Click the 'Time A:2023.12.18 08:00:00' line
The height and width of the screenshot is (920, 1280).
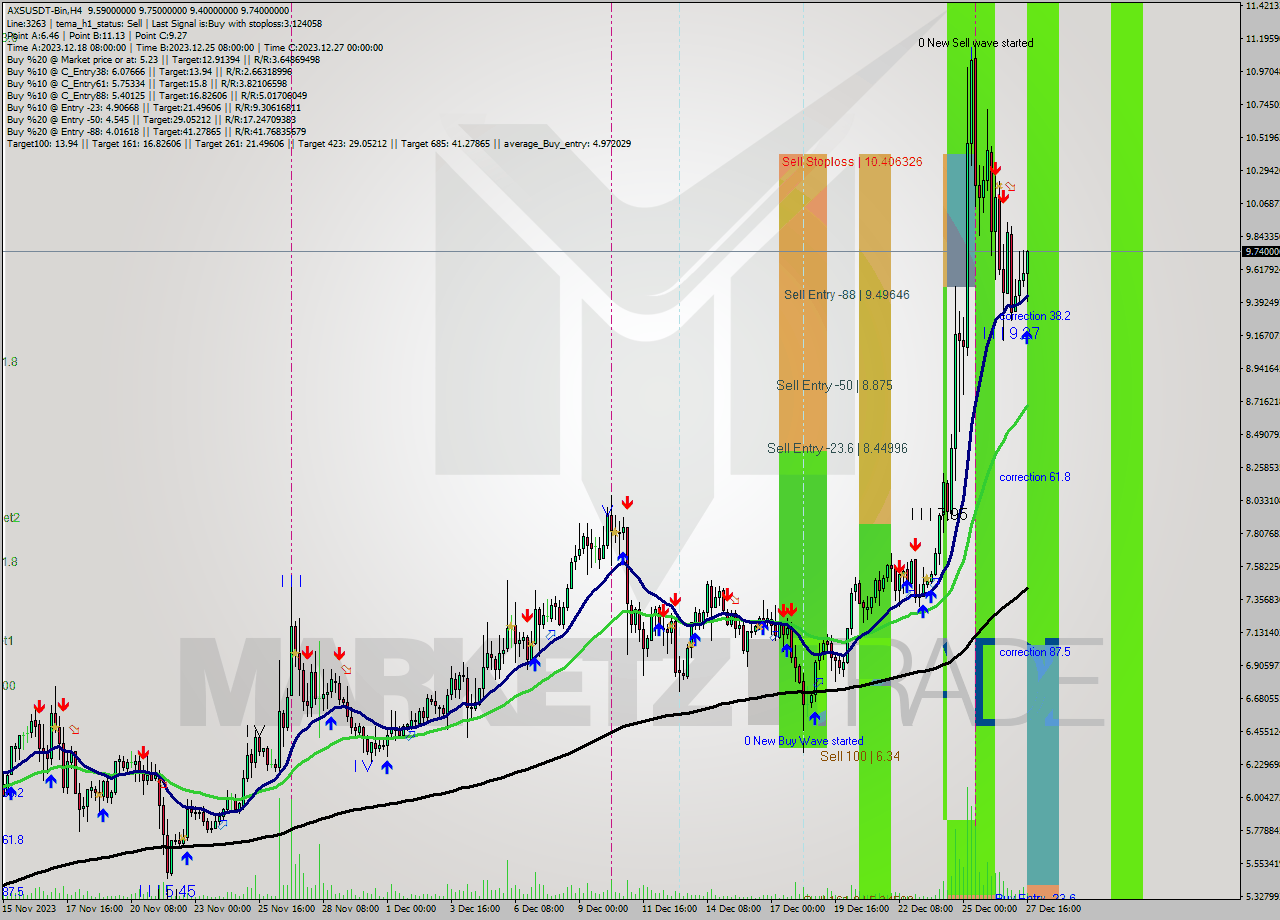pos(195,47)
